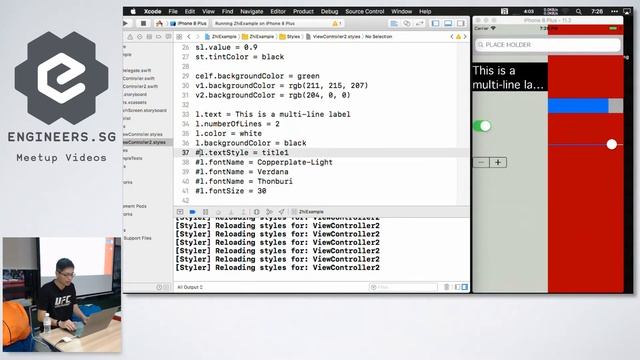
Task: Open the Editor menu
Action: coord(278,11)
